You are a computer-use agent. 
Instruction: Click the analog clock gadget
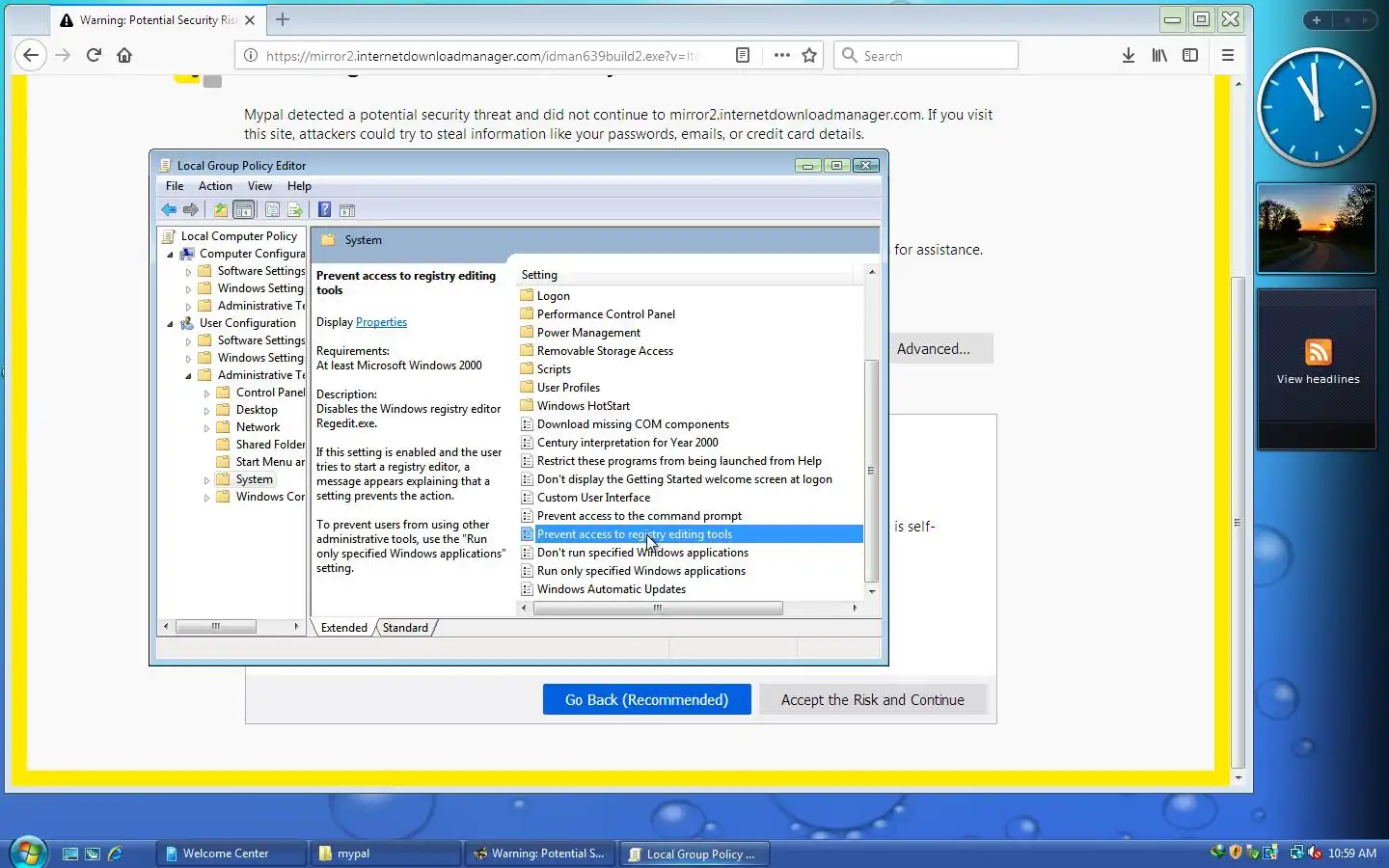click(x=1316, y=106)
